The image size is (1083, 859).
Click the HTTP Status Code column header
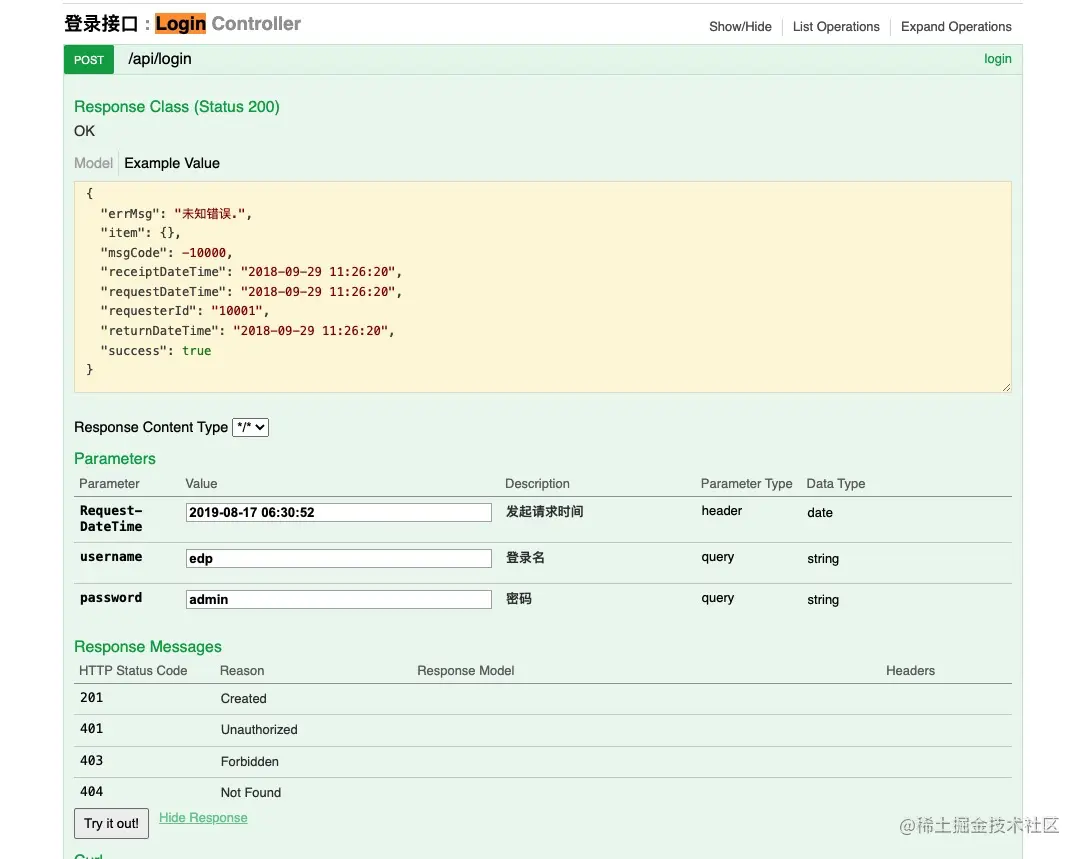point(133,670)
